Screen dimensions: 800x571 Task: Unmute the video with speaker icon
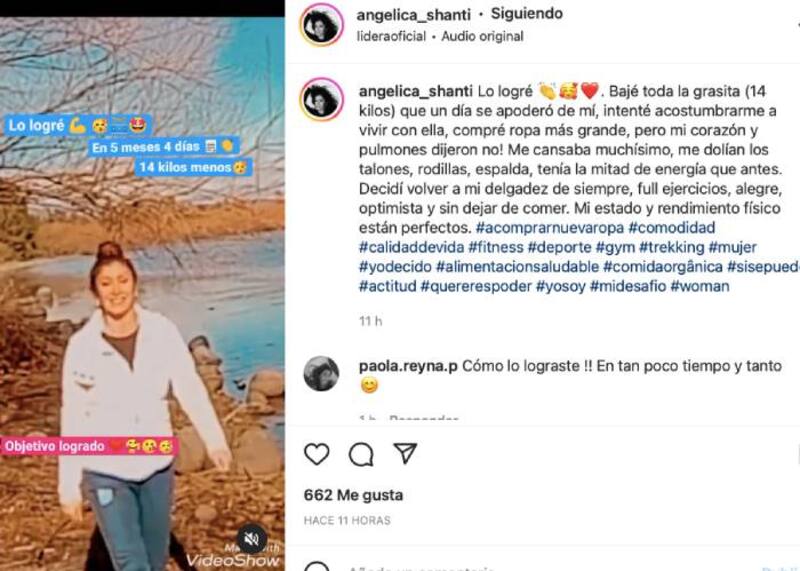tap(251, 538)
